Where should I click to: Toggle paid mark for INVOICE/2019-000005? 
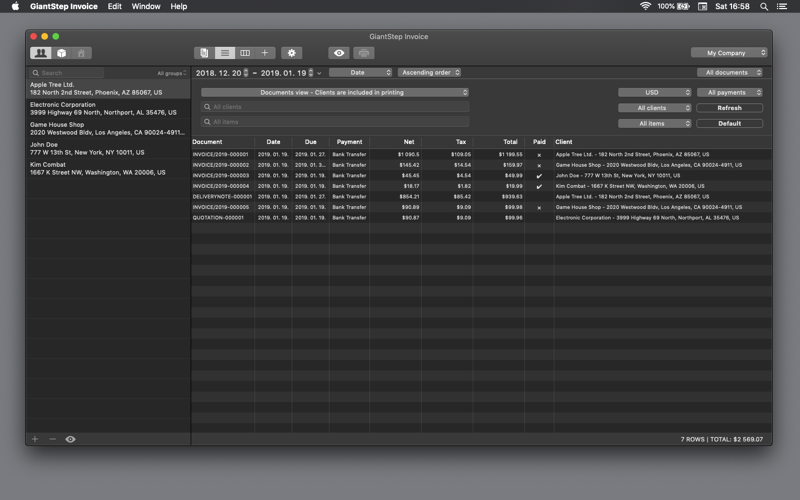539,208
